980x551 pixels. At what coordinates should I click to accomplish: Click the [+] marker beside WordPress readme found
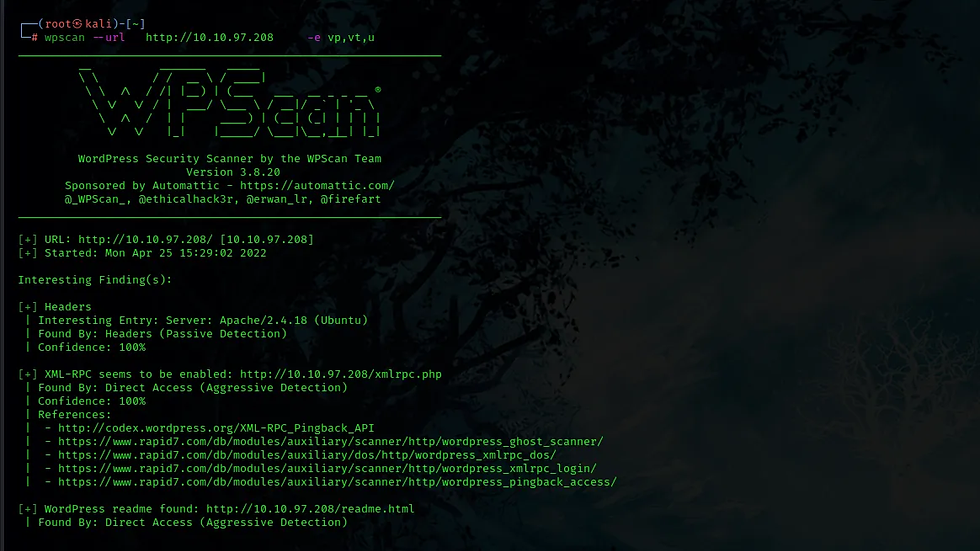pyautogui.click(x=28, y=509)
